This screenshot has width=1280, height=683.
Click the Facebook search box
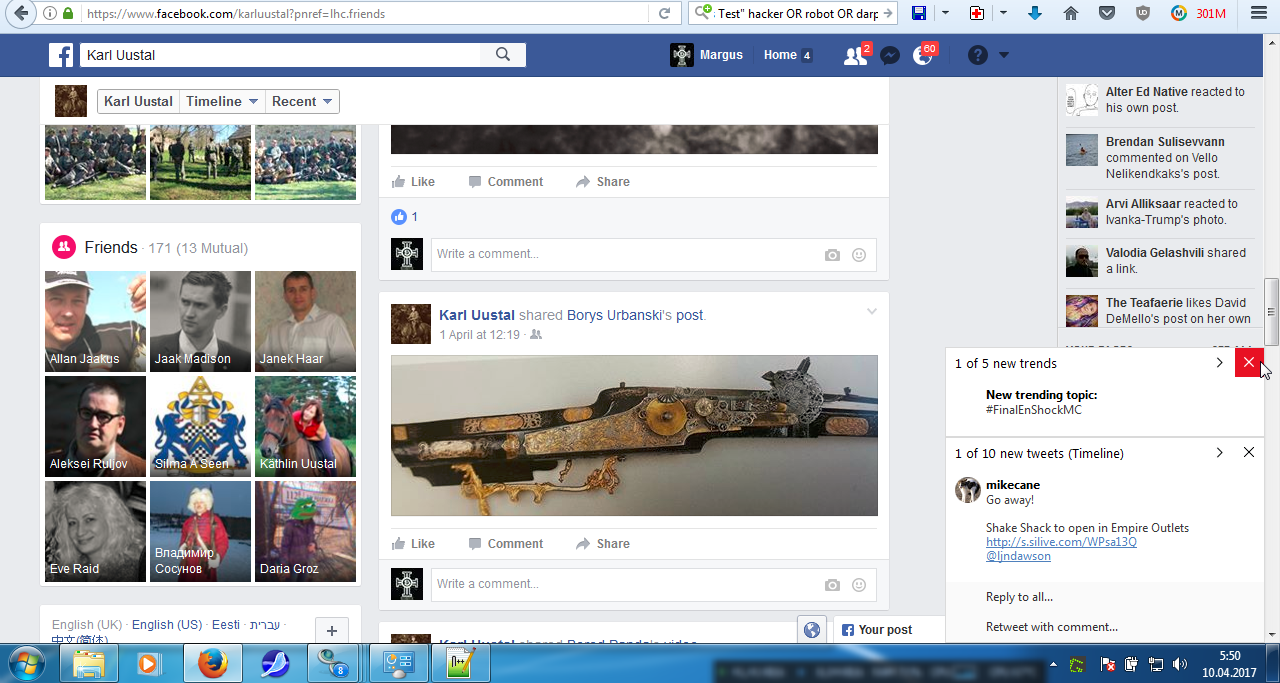coord(280,55)
